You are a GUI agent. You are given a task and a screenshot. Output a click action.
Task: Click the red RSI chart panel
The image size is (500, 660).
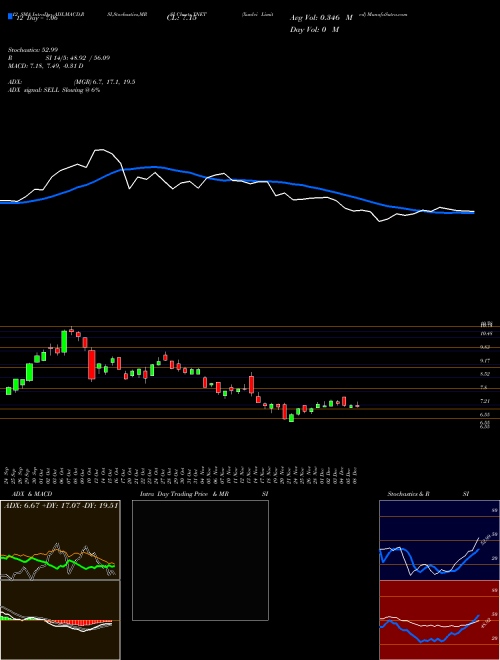(439, 620)
